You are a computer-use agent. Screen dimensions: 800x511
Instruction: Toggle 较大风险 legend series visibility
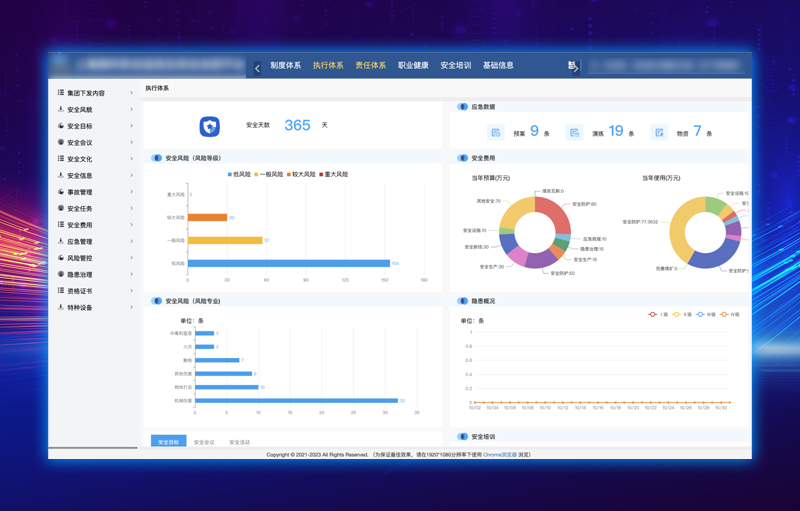pyautogui.click(x=301, y=174)
